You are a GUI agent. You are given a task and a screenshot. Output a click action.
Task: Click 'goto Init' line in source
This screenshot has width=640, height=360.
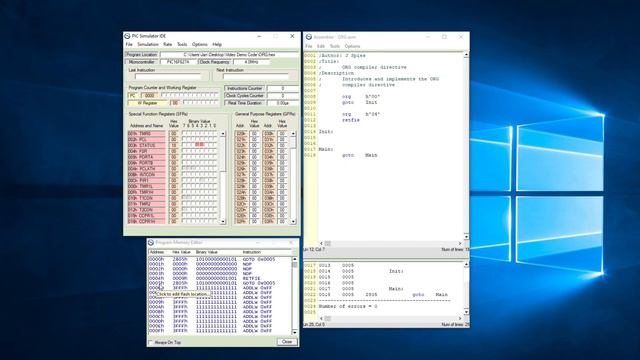point(360,102)
